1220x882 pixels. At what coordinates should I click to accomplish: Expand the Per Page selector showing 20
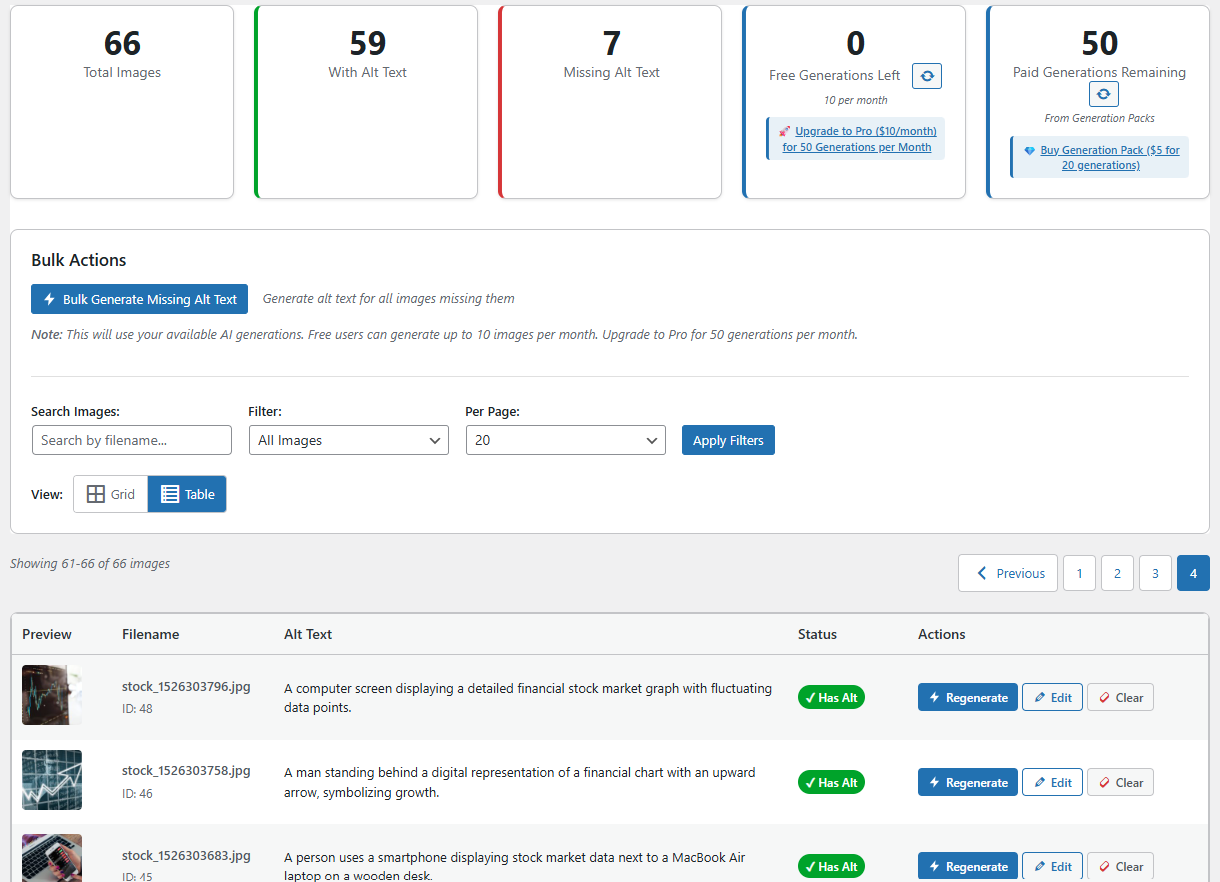565,440
